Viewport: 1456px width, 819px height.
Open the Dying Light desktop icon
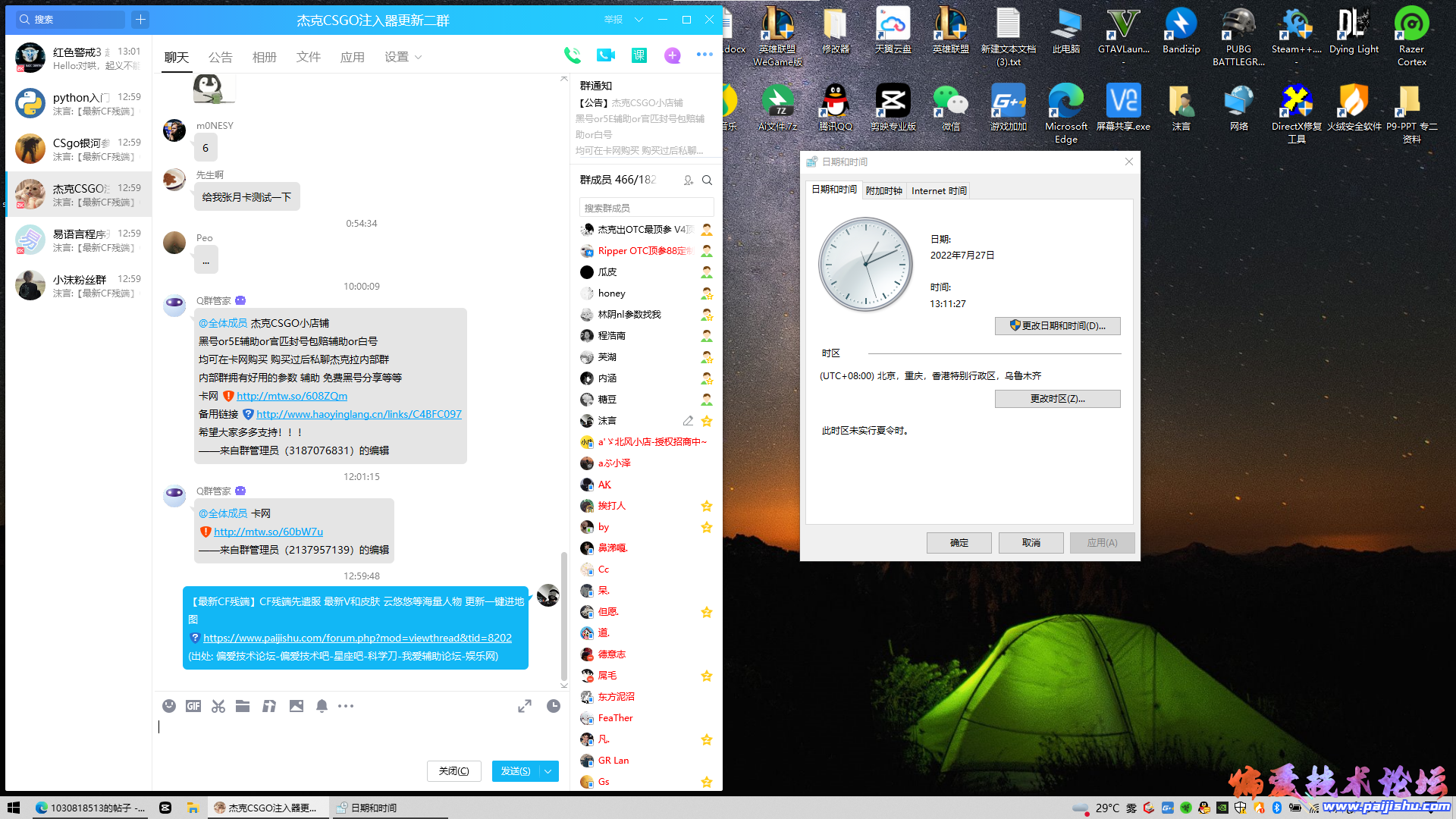pos(1354,30)
